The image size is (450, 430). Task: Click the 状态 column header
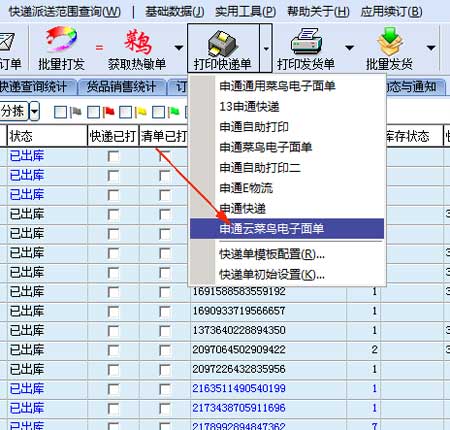coord(47,136)
